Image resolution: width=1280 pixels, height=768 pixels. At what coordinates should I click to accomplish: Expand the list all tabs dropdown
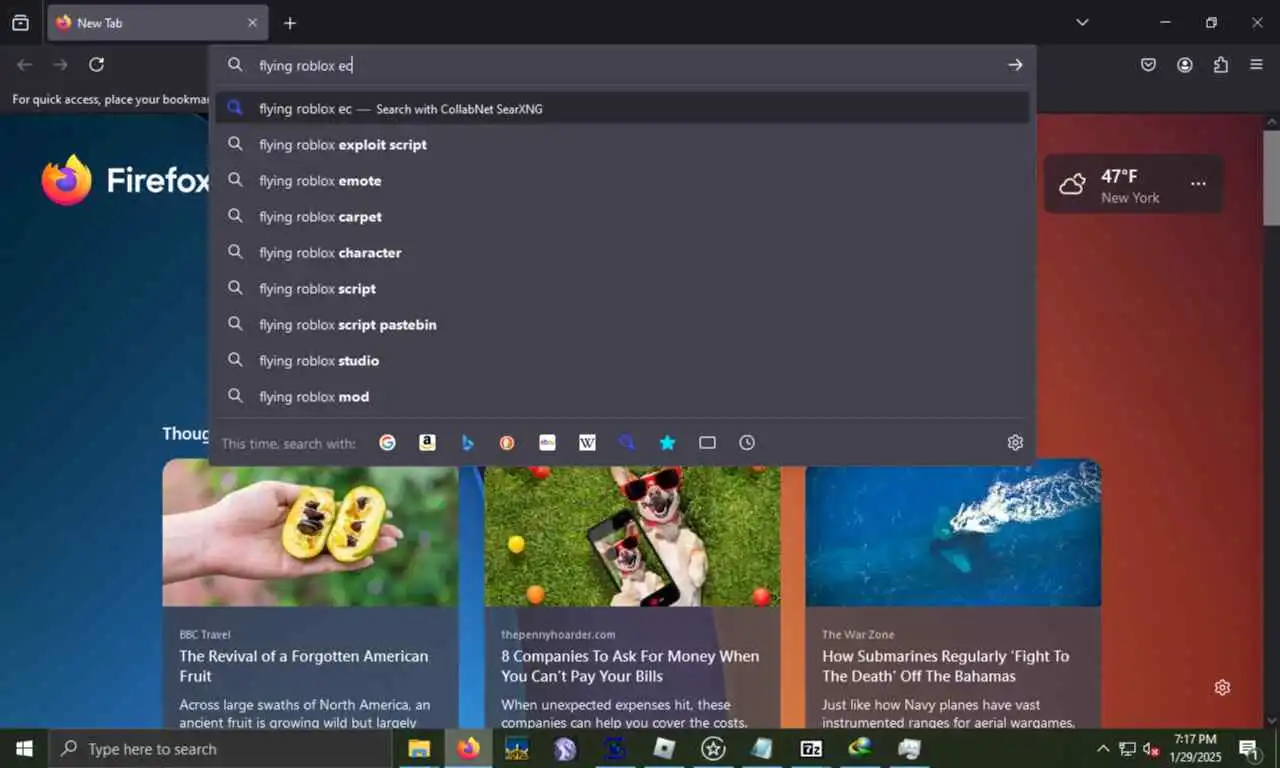point(1082,23)
